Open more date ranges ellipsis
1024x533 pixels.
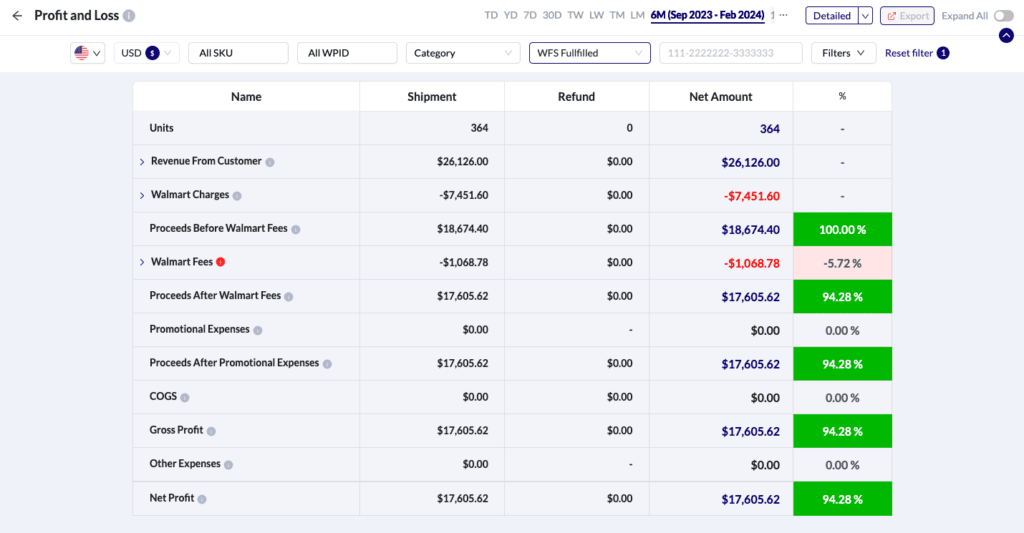[x=784, y=15]
